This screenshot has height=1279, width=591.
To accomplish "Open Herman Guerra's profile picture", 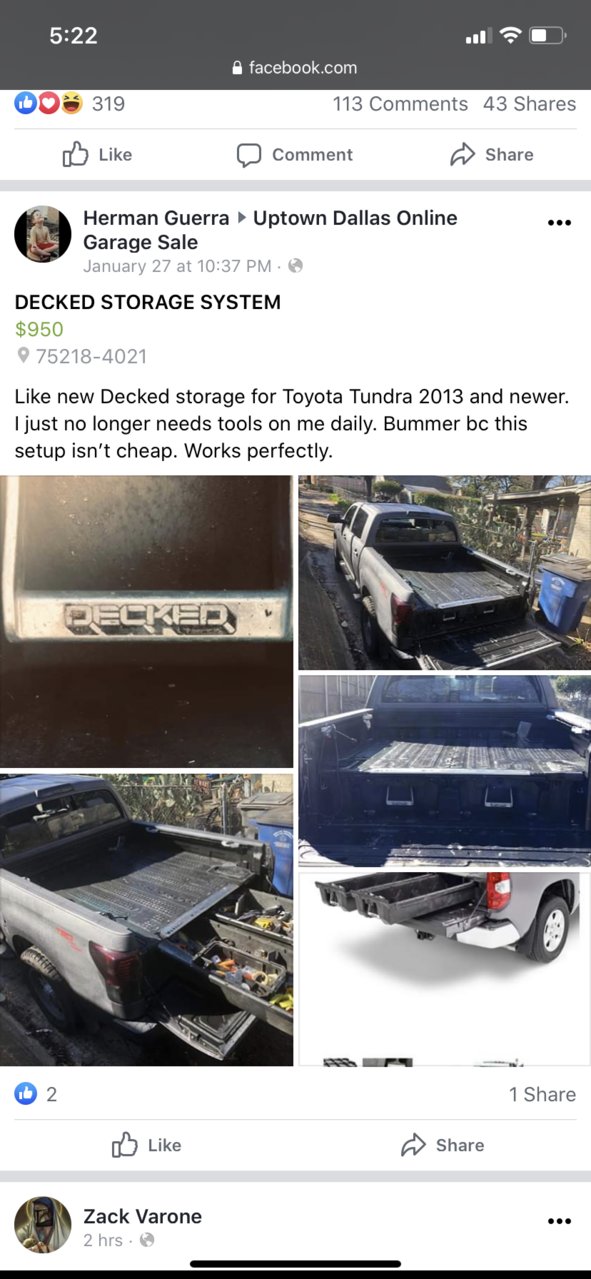I will (x=43, y=234).
